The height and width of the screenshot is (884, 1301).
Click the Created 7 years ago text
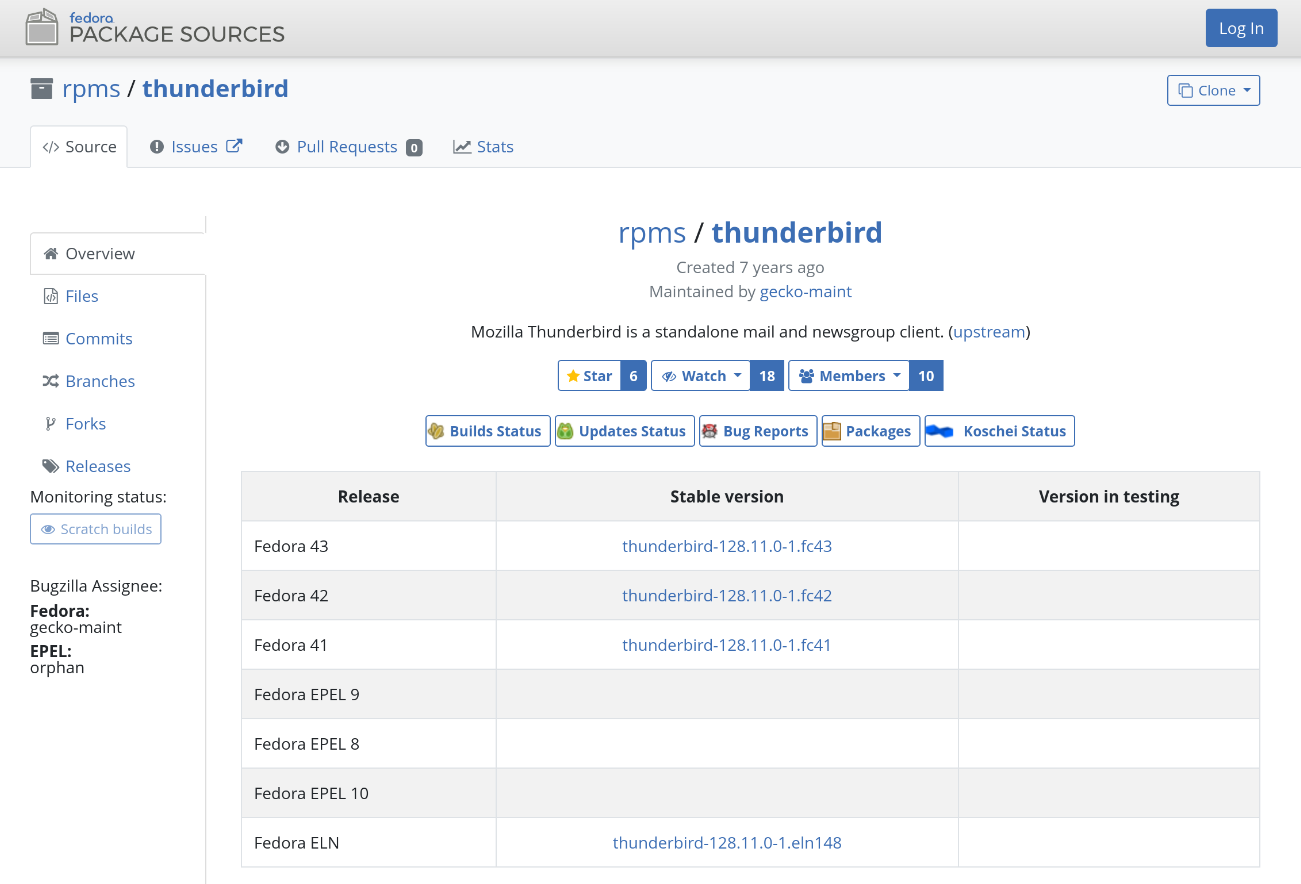coord(750,267)
